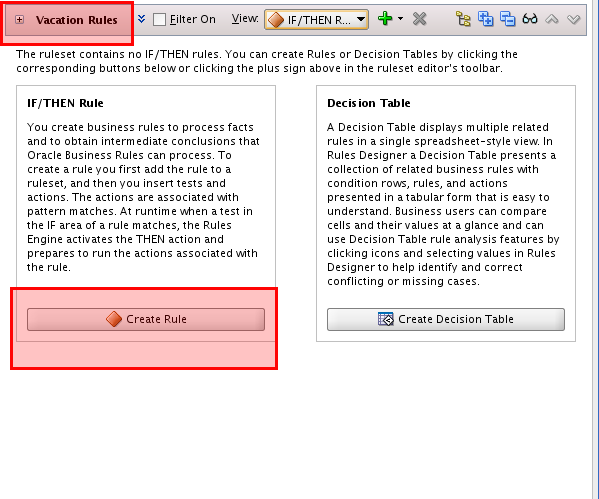The width and height of the screenshot is (599, 499).
Task: Enable the Filter On checkbox
Action: click(159, 19)
